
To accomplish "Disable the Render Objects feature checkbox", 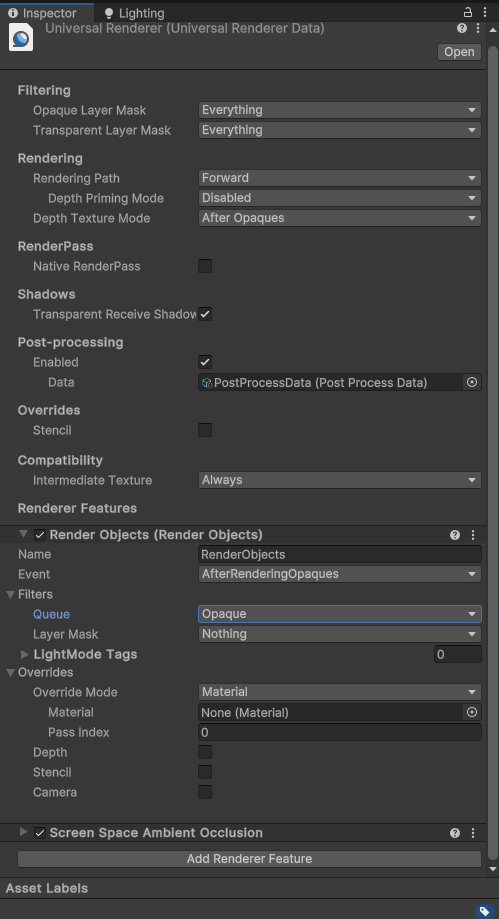I will 40,535.
